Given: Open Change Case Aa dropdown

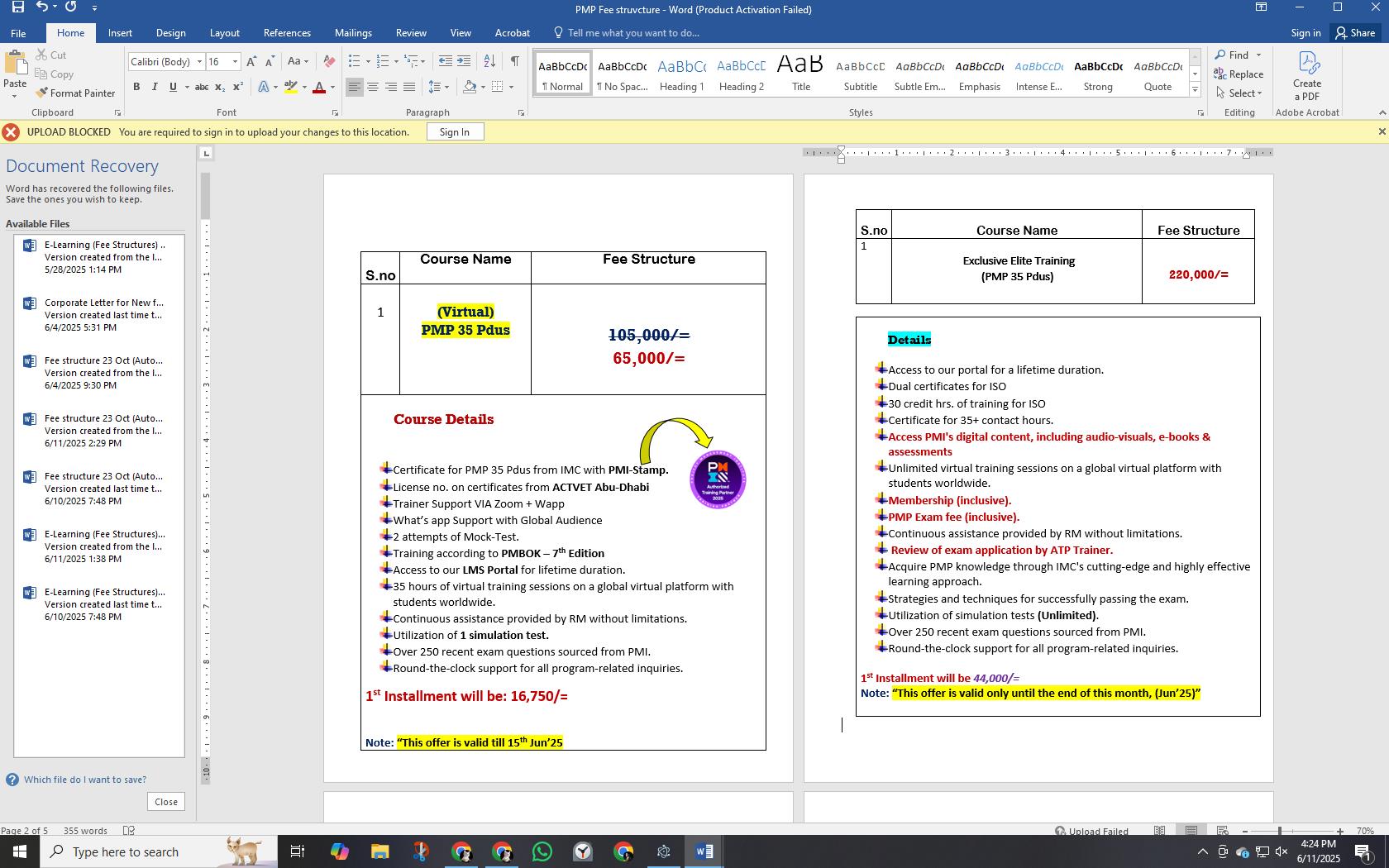Looking at the screenshot, I should (x=298, y=62).
